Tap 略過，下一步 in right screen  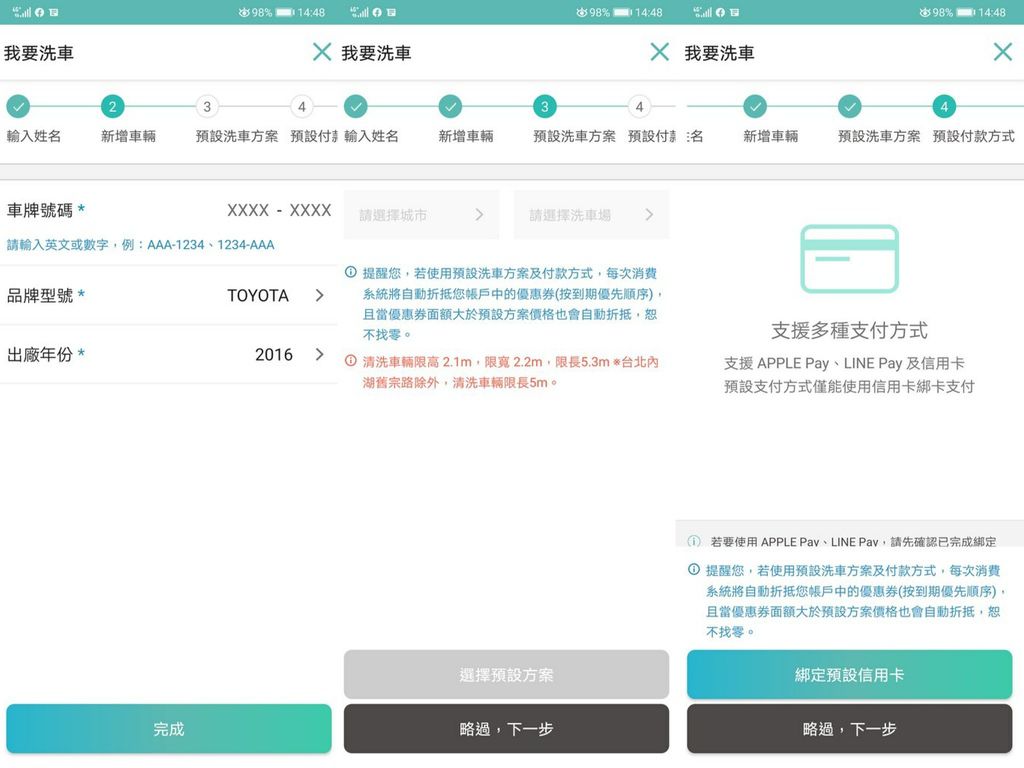[849, 729]
